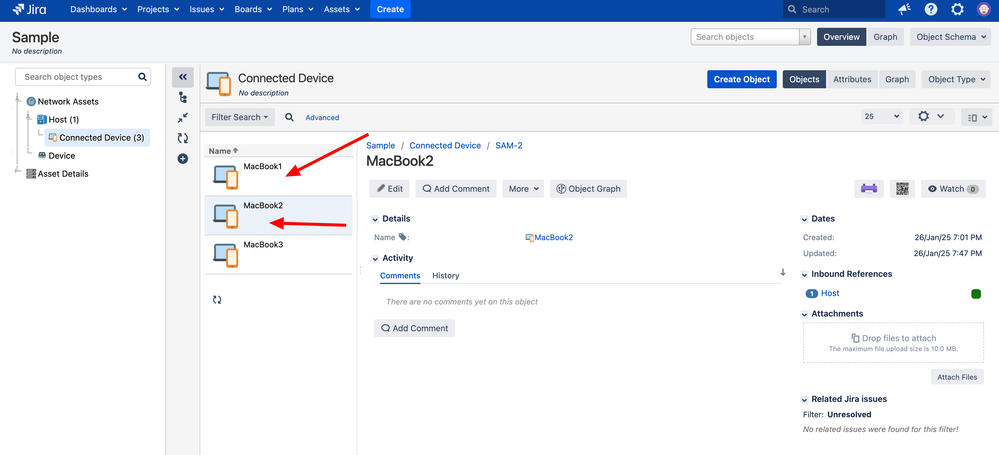Viewport: 999px width, 455px height.
Task: Click the refresh icon in side toolbar
Action: [x=183, y=138]
